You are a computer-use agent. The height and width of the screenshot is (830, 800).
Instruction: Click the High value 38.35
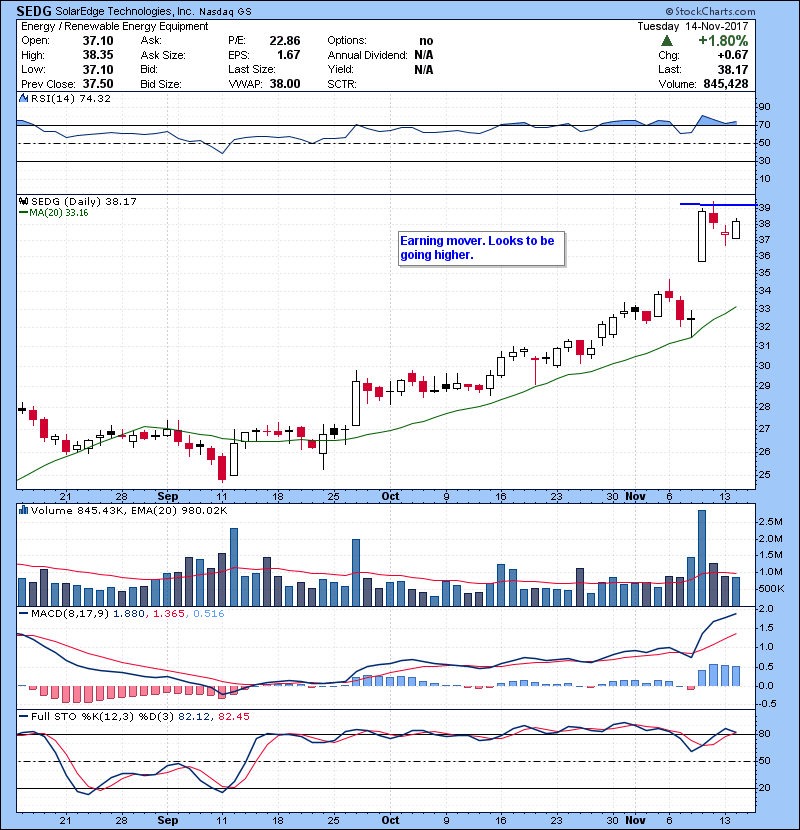coord(98,55)
